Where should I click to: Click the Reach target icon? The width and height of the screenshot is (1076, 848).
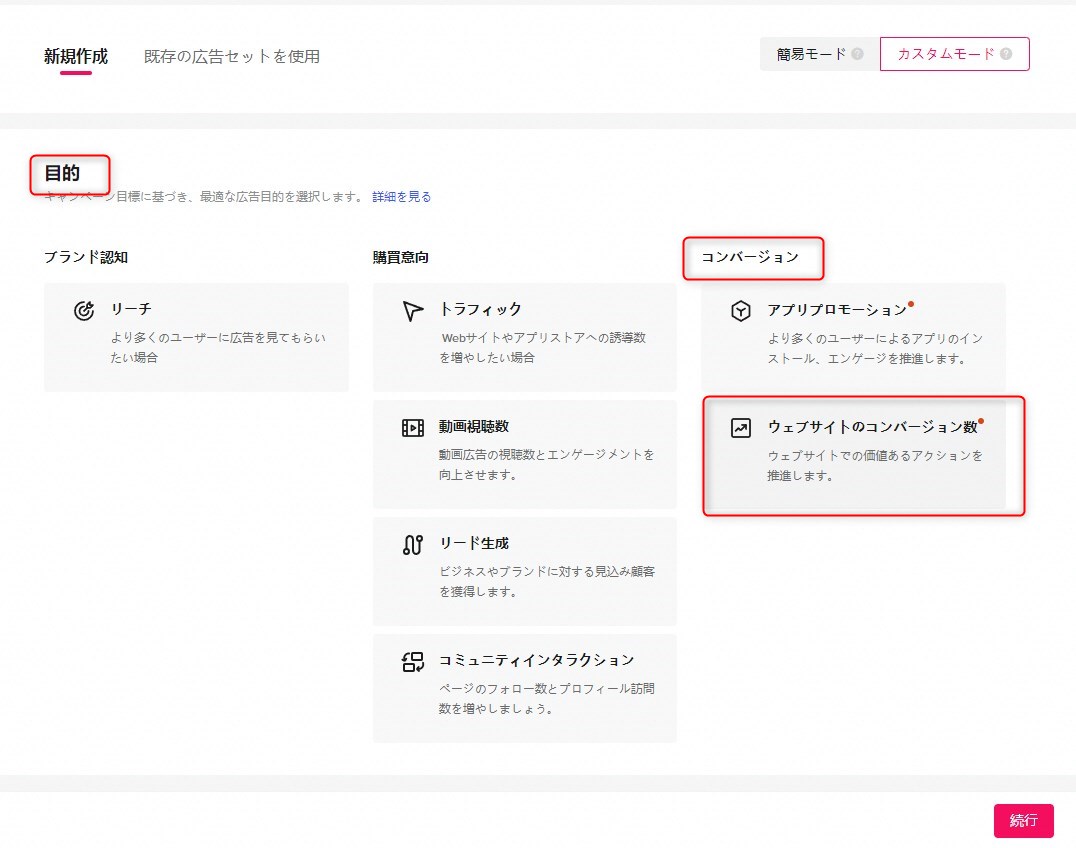(84, 311)
